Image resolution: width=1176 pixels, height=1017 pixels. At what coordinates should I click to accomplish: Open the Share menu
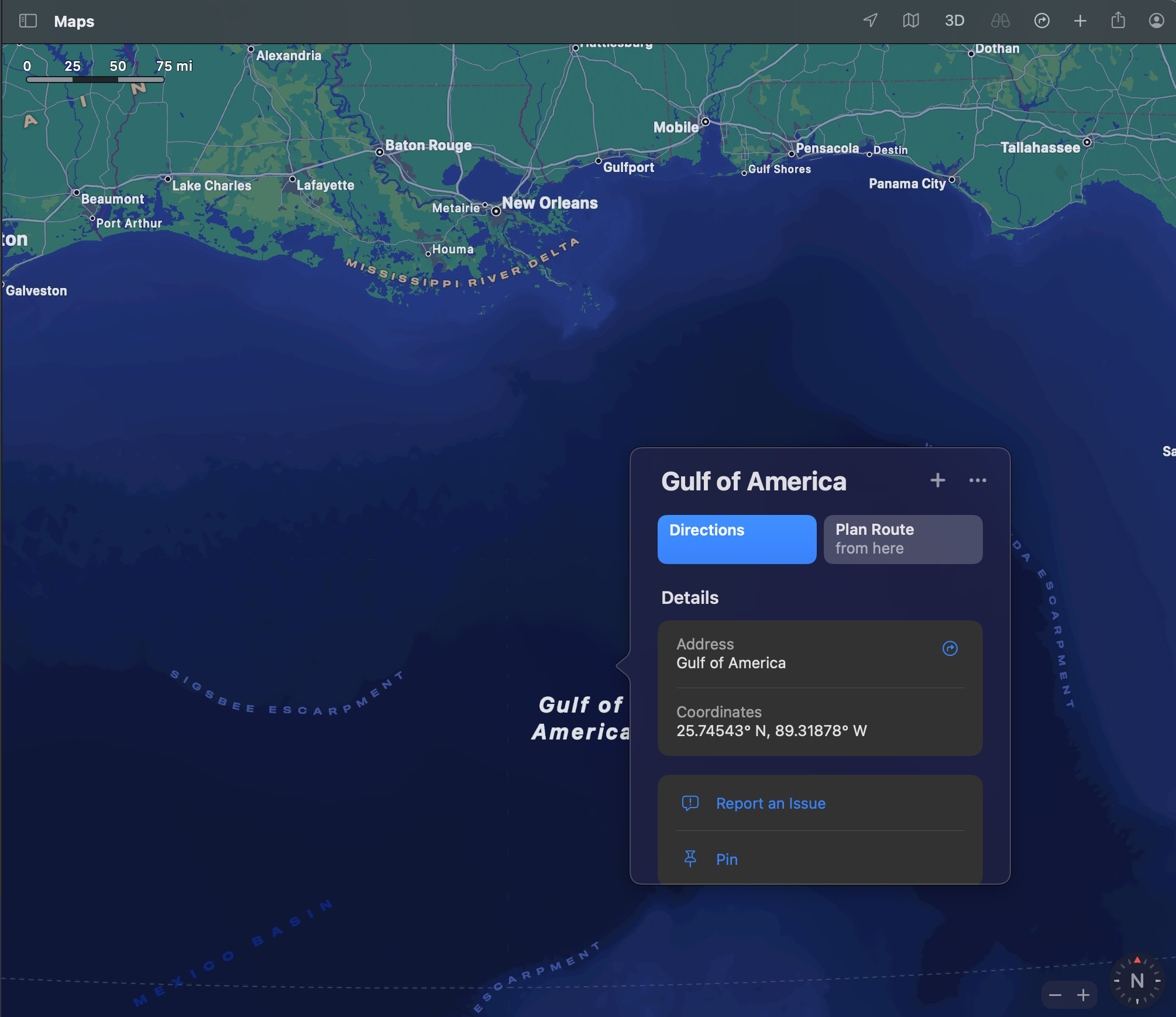pyautogui.click(x=1118, y=20)
